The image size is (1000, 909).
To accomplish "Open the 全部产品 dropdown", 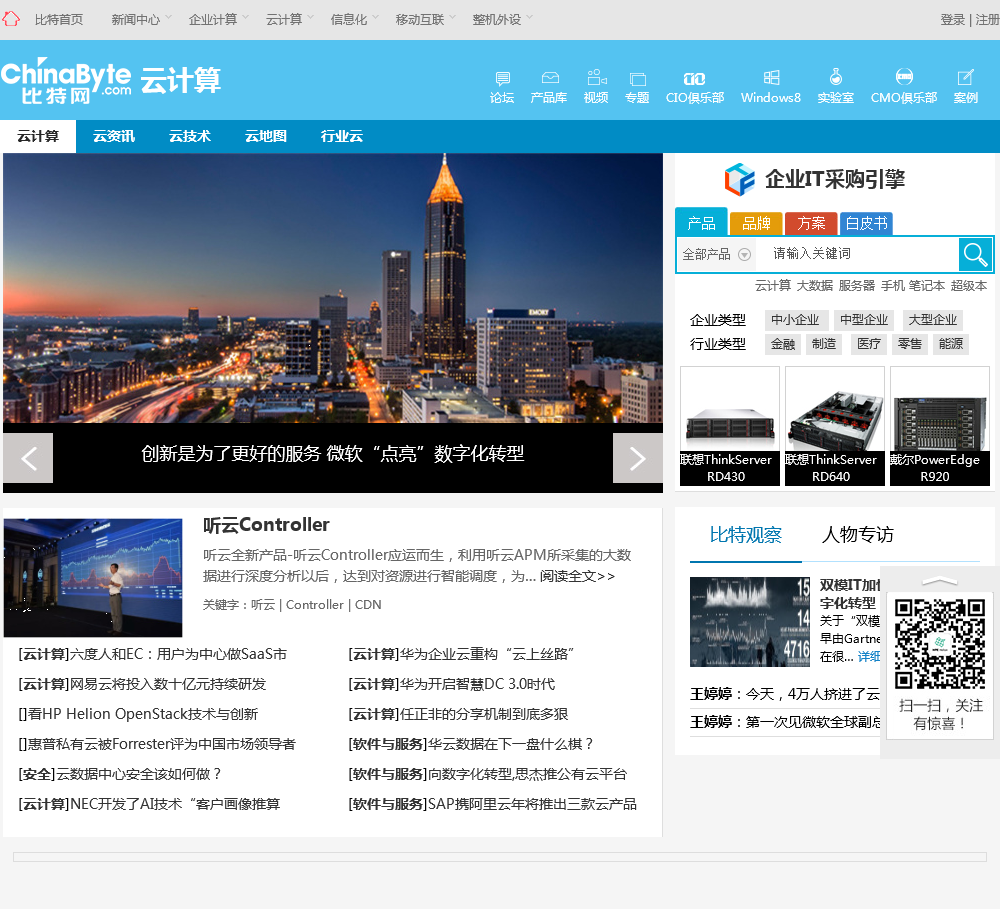I will coord(716,255).
